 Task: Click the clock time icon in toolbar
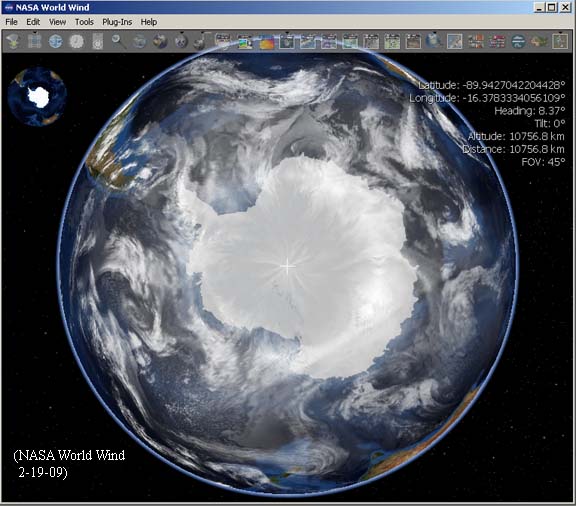pyautogui.click(x=77, y=42)
